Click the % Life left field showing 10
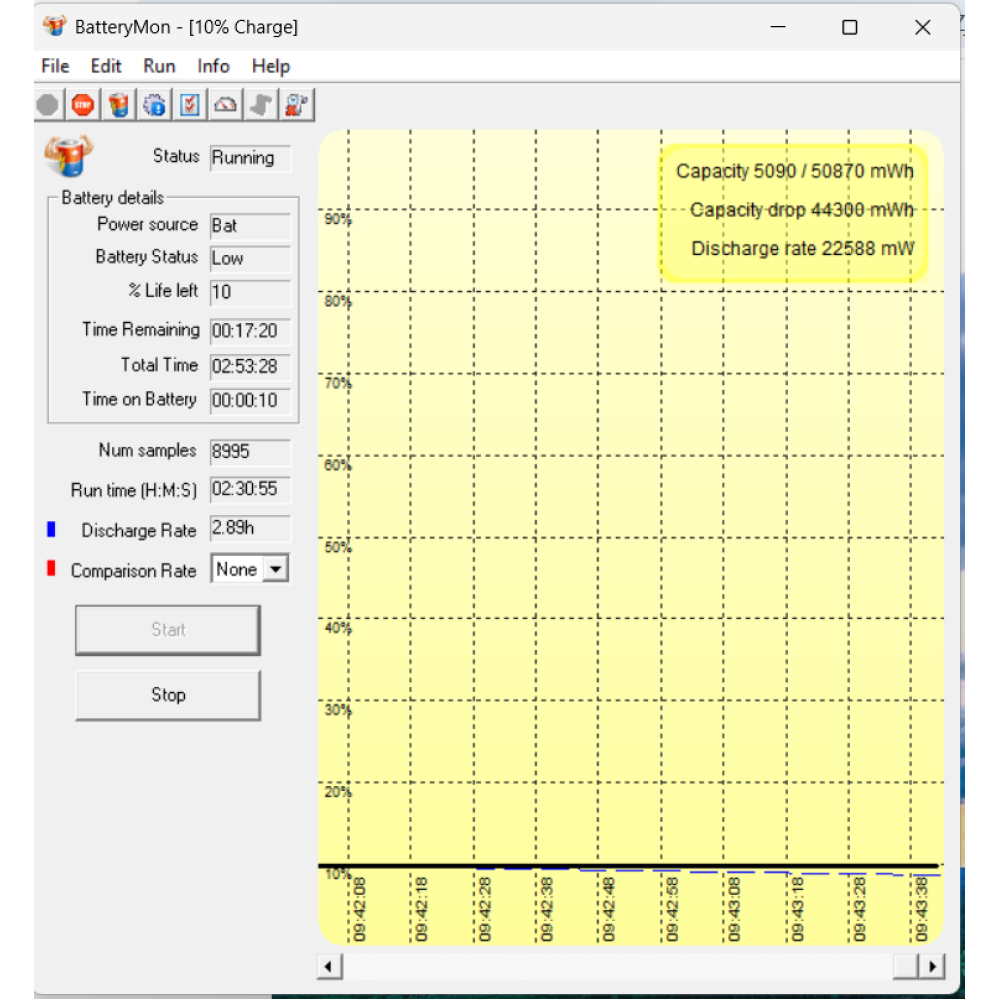The image size is (1000, 1000). point(250,292)
